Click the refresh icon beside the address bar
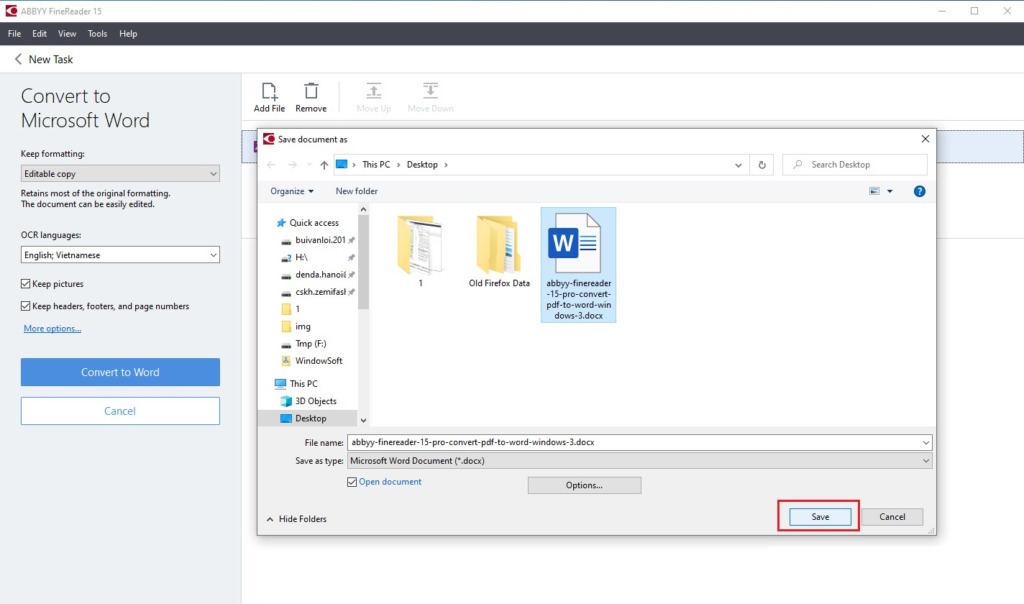Image resolution: width=1024 pixels, height=604 pixels. [x=762, y=165]
